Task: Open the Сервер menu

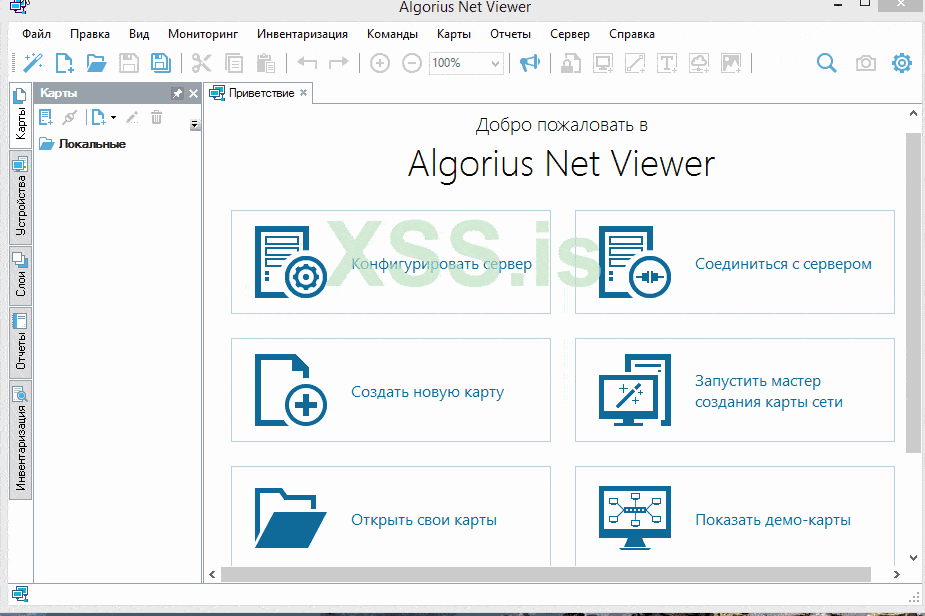Action: pyautogui.click(x=570, y=34)
